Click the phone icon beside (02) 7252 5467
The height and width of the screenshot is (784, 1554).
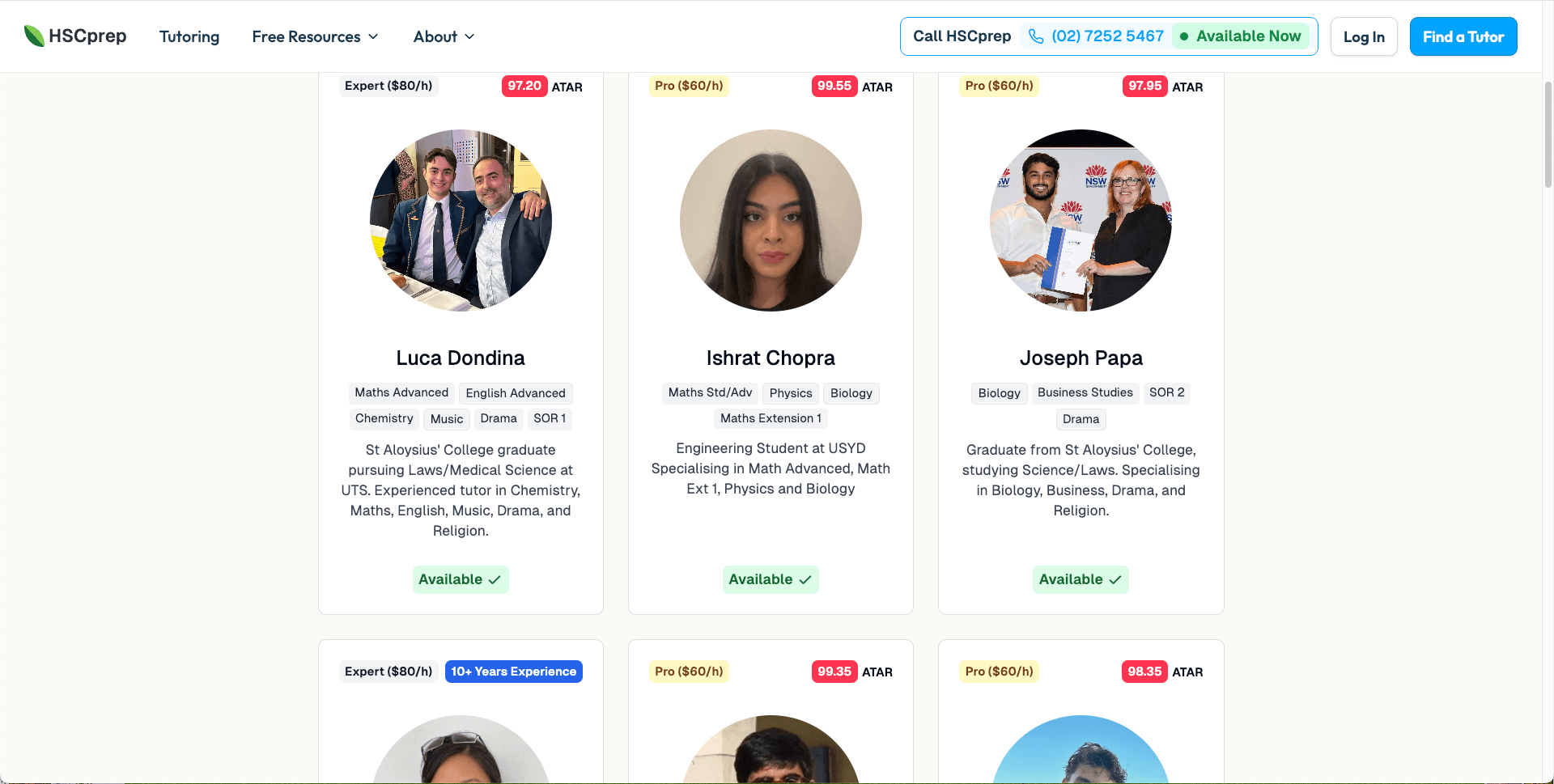(x=1036, y=36)
